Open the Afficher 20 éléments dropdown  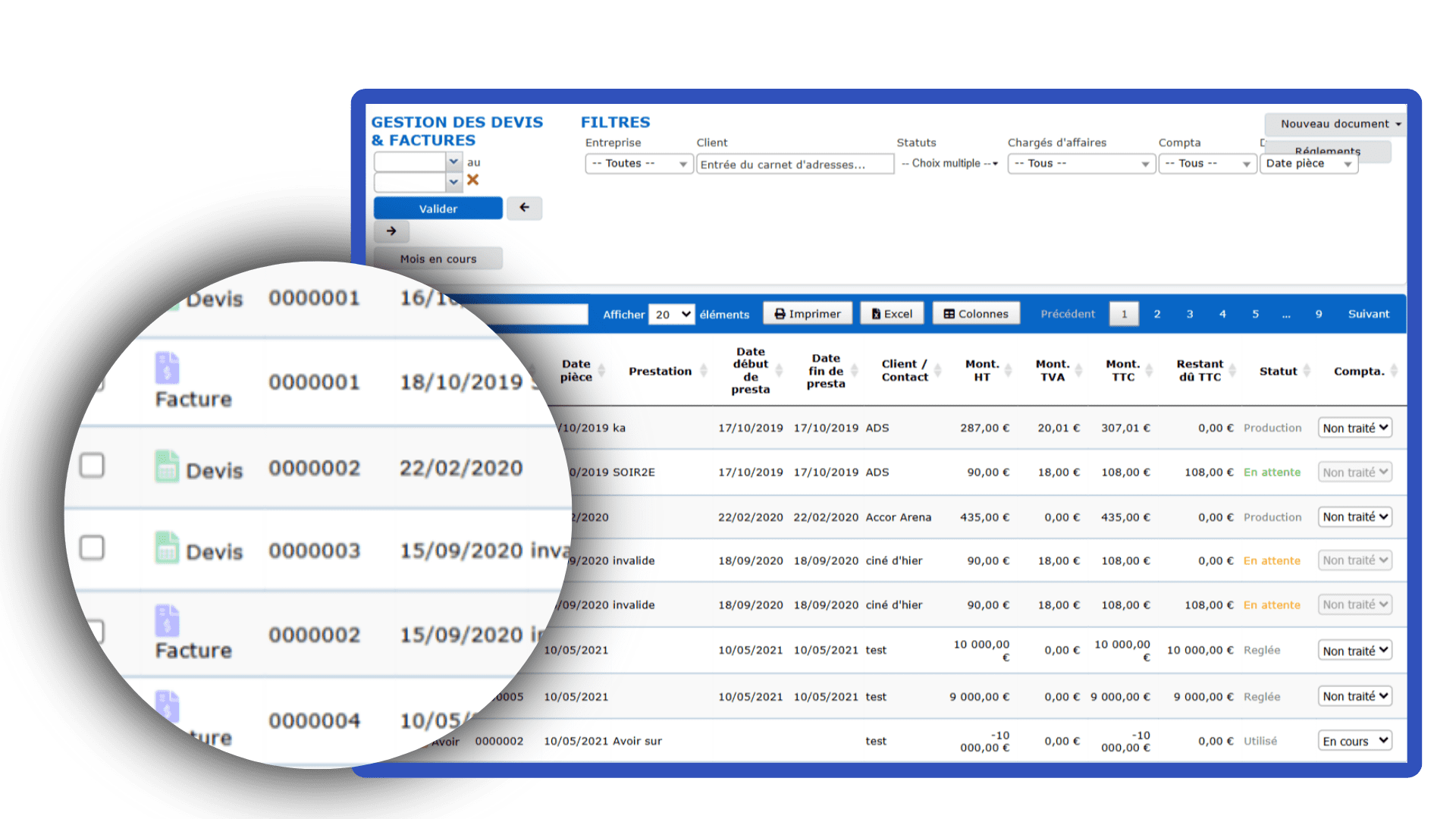pos(672,314)
